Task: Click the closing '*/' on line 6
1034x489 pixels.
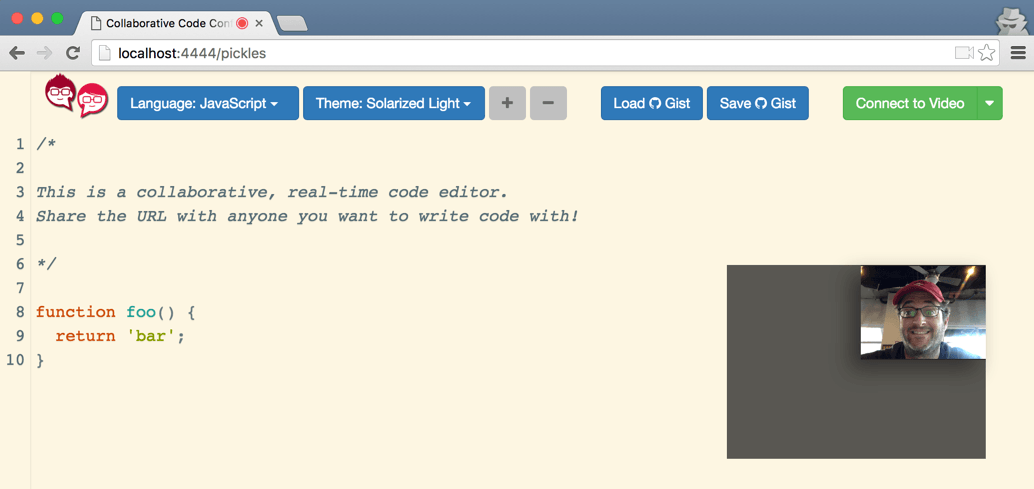Action: tap(46, 264)
